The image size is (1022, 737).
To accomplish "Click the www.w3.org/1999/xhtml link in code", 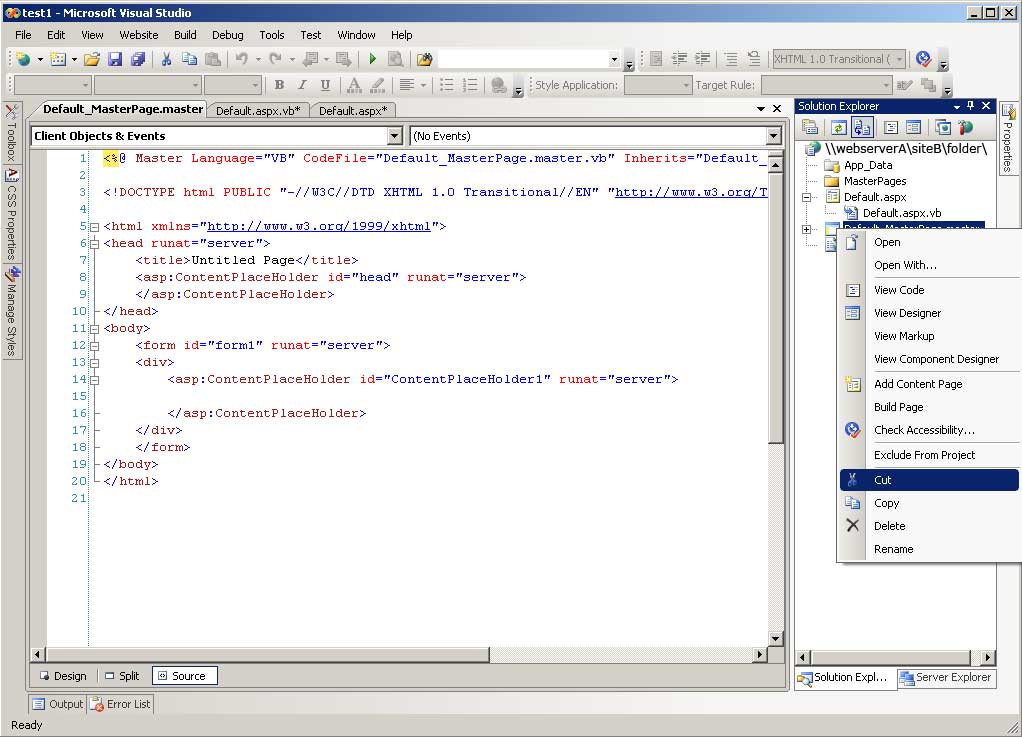I will click(319, 226).
